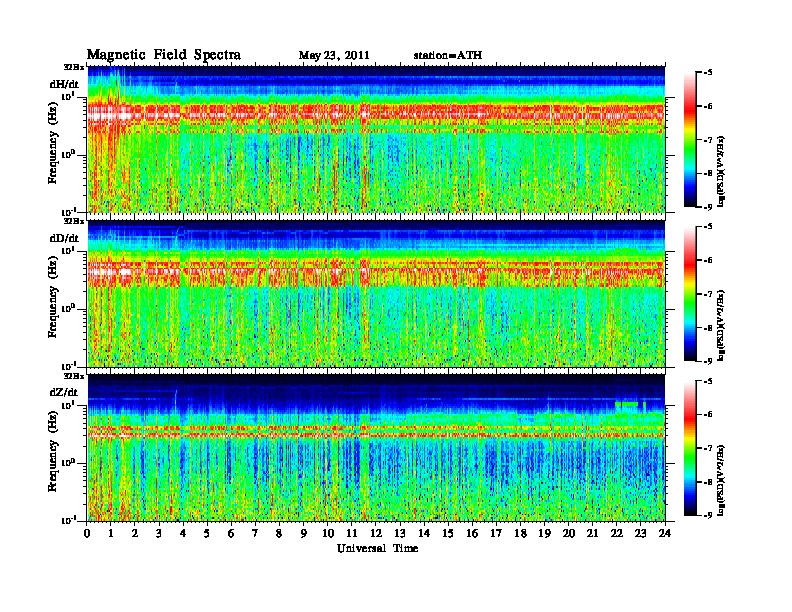Image resolution: width=792 pixels, height=612 pixels.
Task: Click the "1" hour tick label
Action: [x=111, y=534]
